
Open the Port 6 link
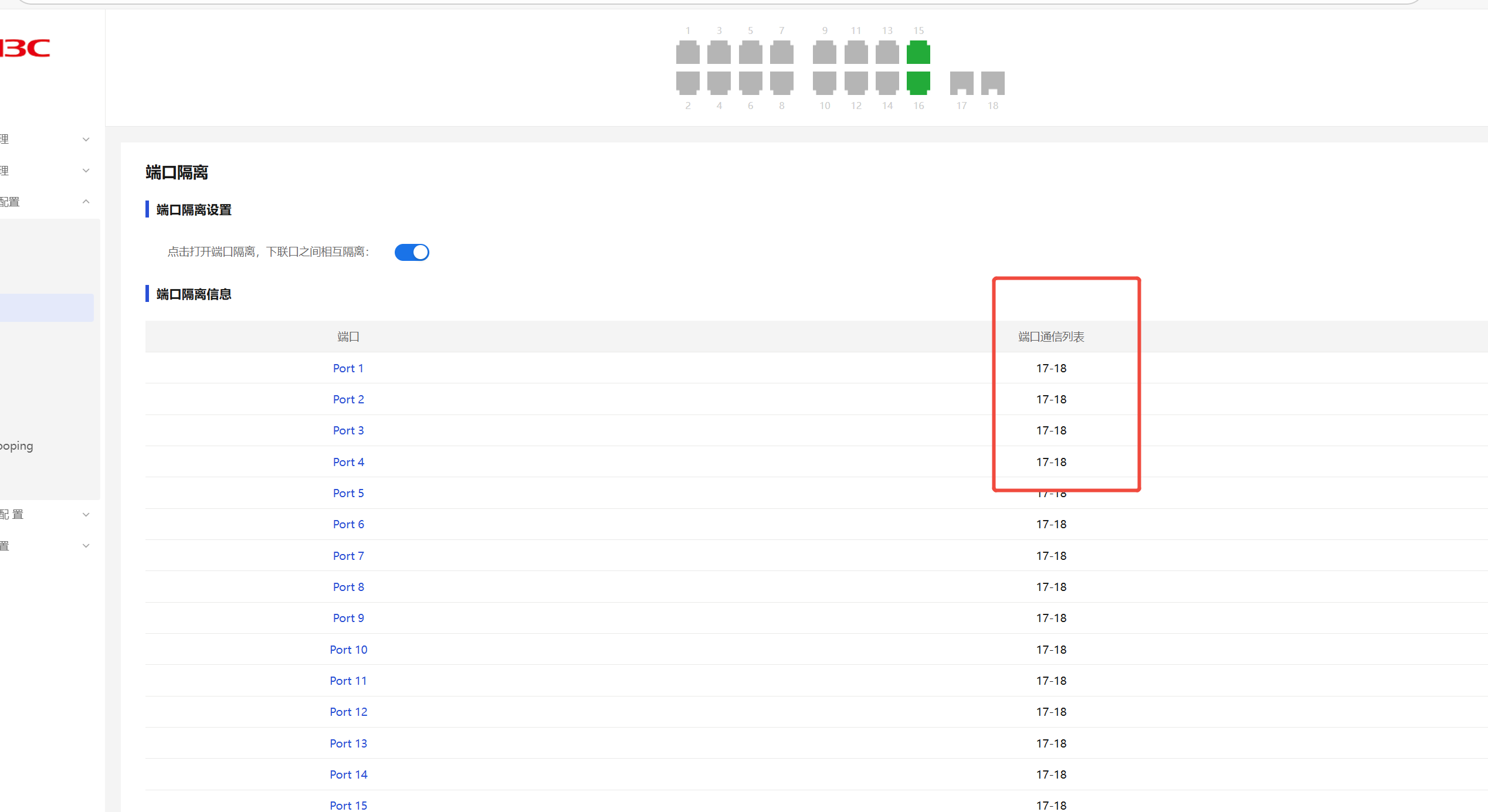(348, 524)
